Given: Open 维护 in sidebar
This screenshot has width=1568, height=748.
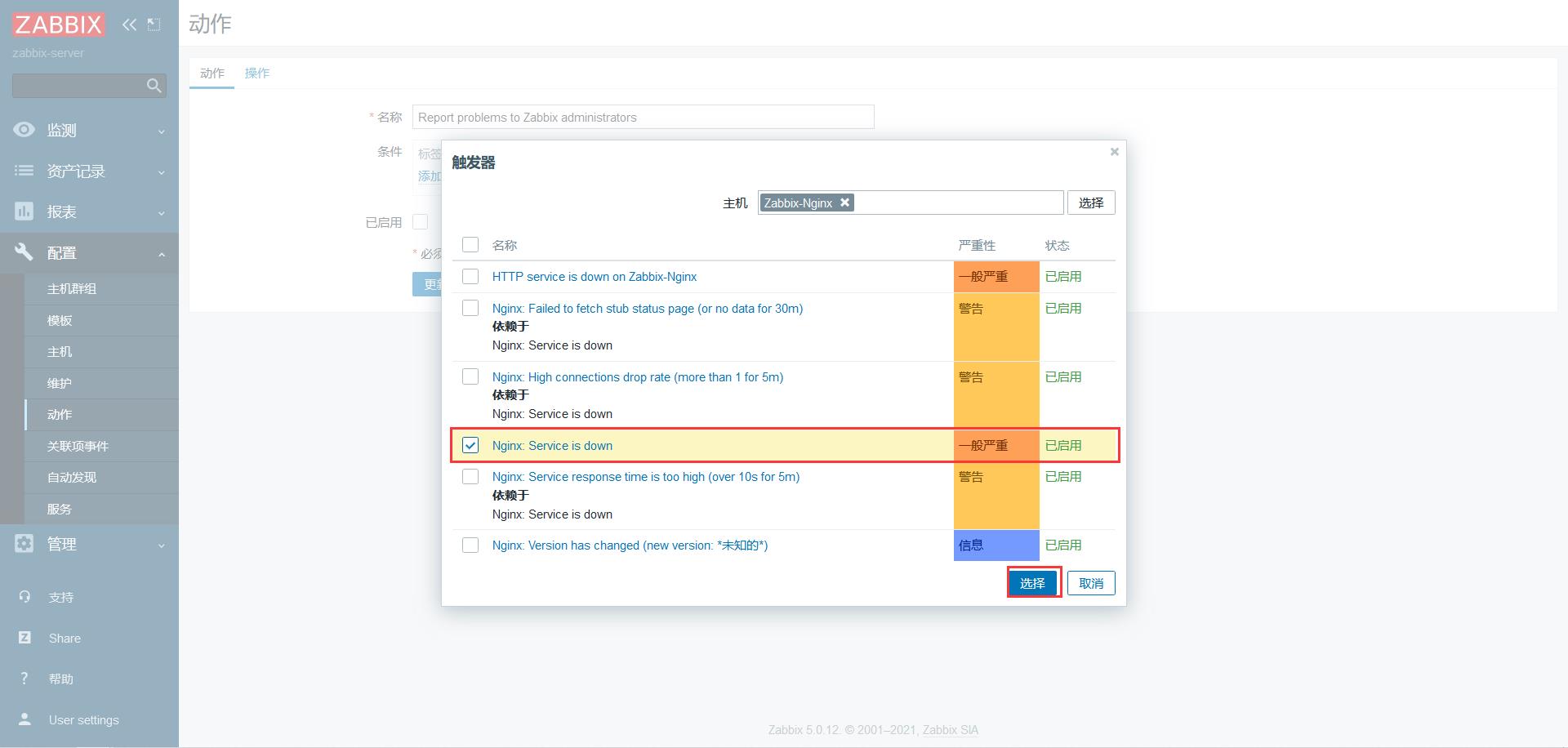Looking at the screenshot, I should tap(101, 384).
